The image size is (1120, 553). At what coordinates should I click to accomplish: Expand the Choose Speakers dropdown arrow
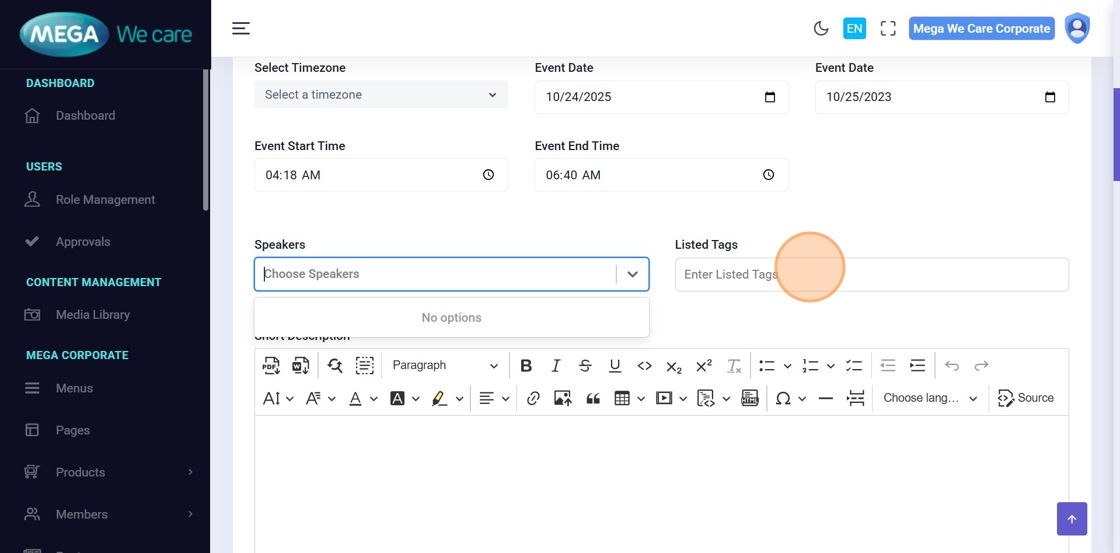(x=632, y=274)
